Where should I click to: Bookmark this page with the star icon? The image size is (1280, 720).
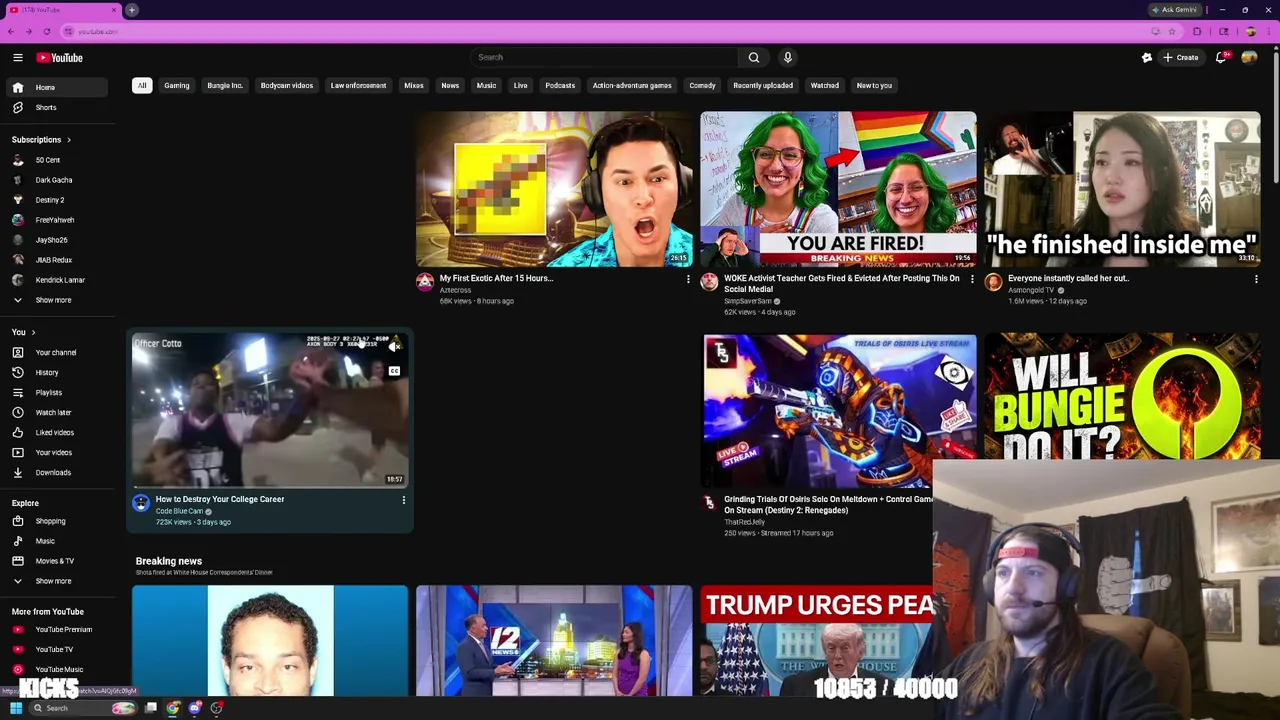point(1172,31)
